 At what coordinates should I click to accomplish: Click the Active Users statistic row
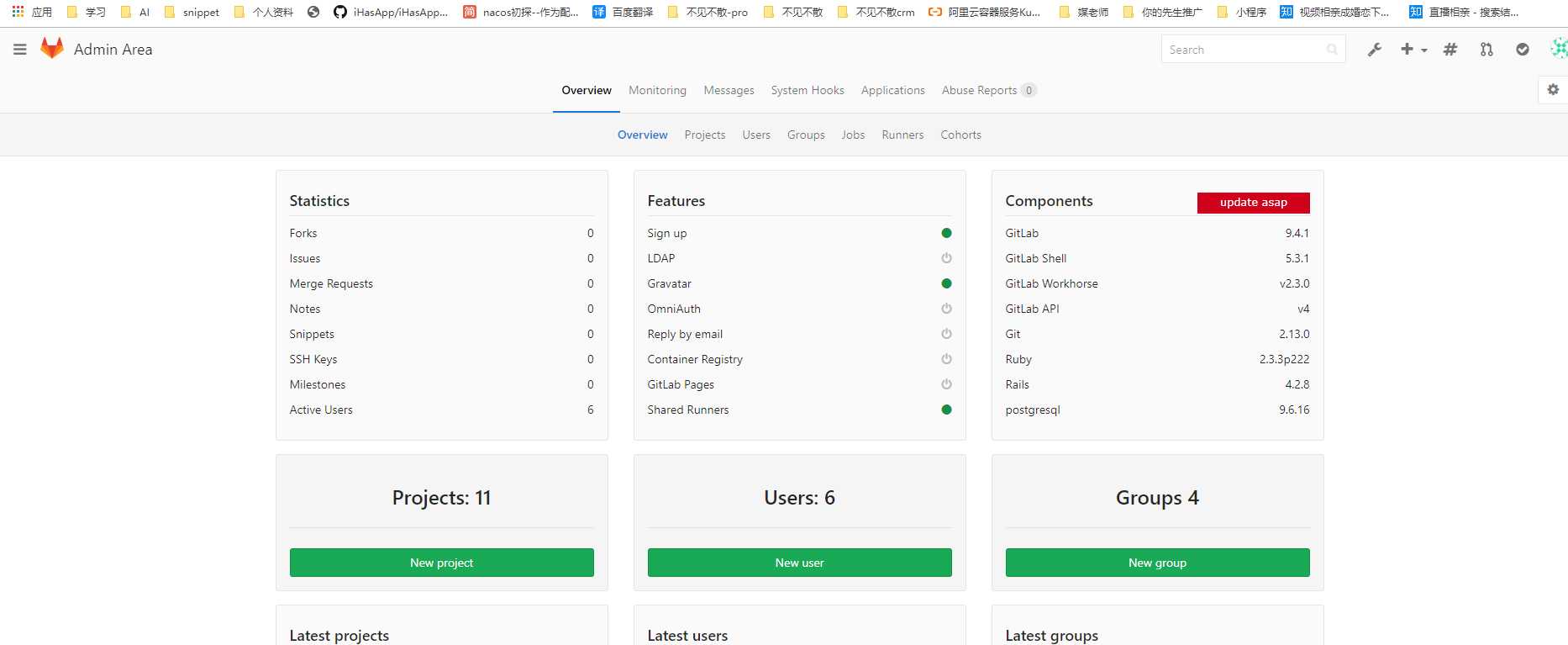(x=441, y=410)
